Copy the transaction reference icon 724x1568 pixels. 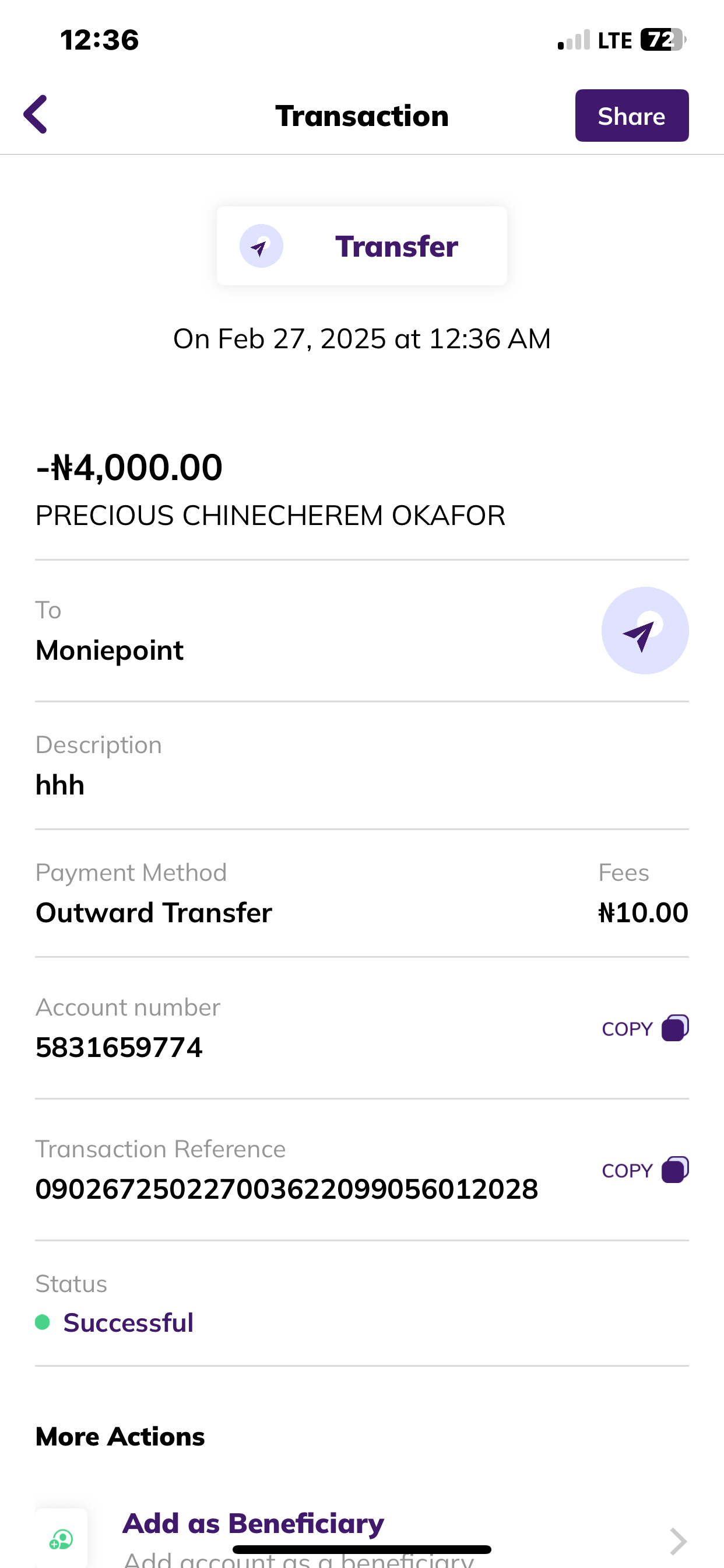tap(674, 1170)
